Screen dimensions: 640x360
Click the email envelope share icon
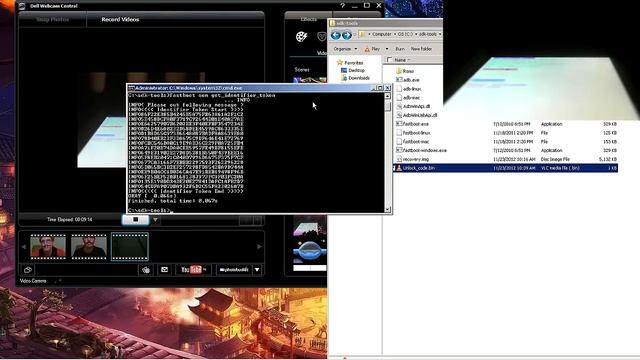[164, 269]
